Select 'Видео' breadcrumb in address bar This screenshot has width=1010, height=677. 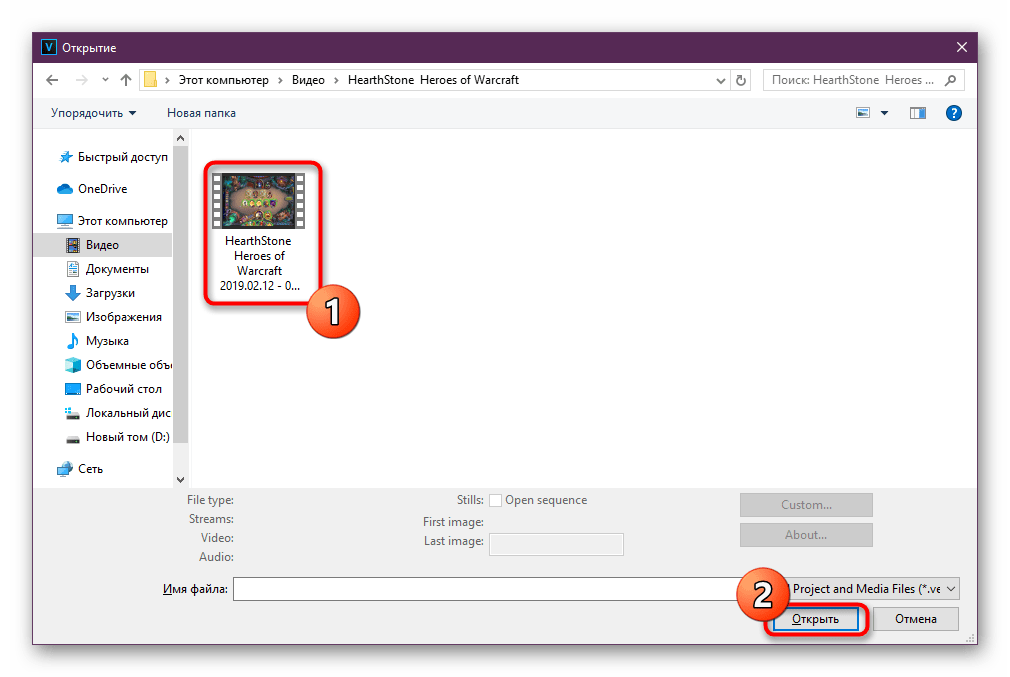[308, 80]
